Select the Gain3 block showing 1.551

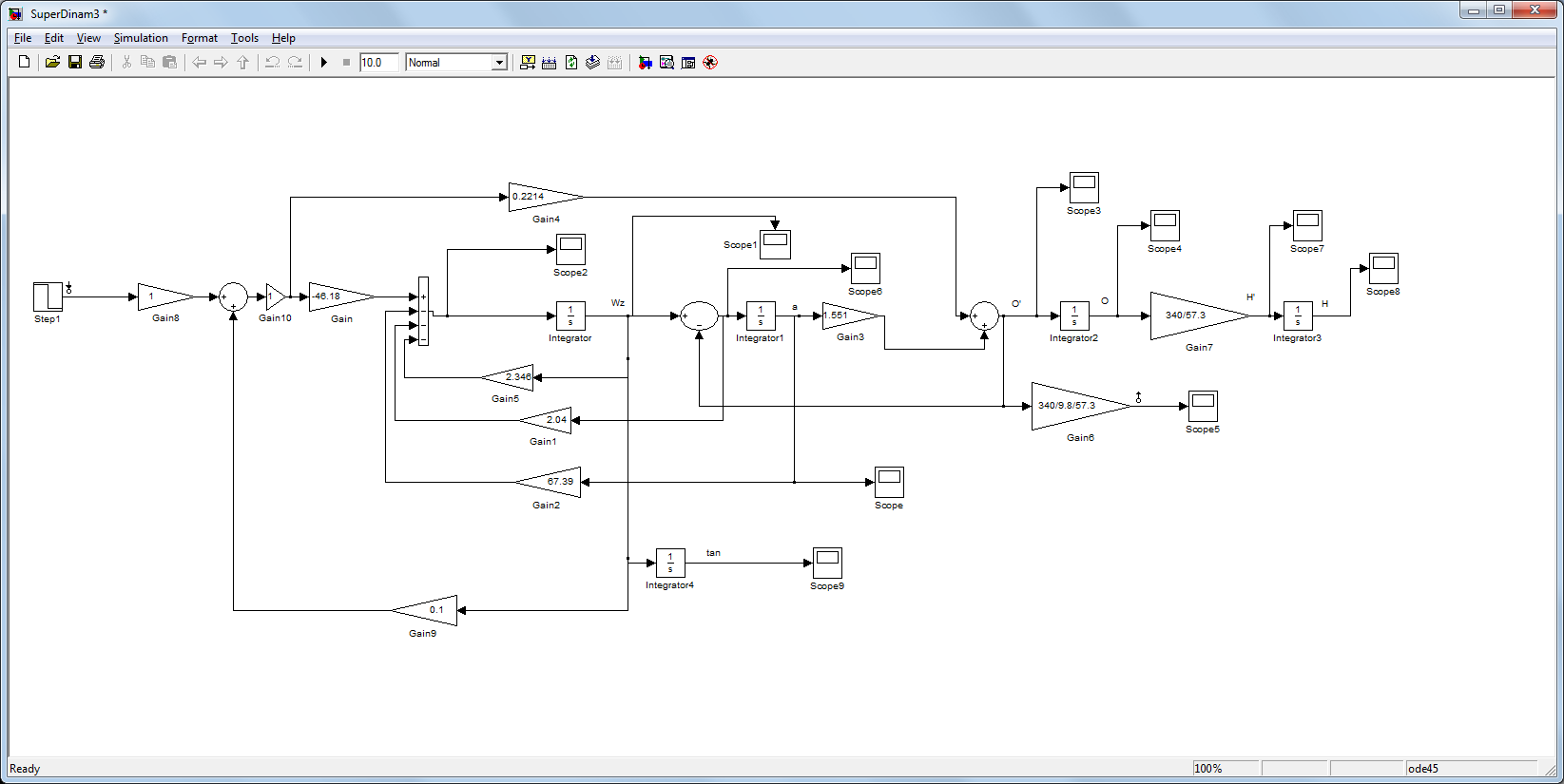850,316
